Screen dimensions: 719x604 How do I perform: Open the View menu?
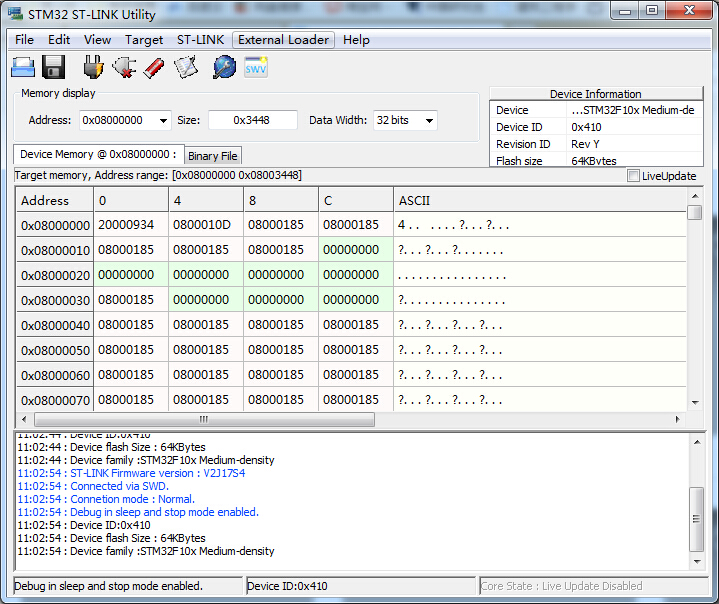click(x=97, y=40)
